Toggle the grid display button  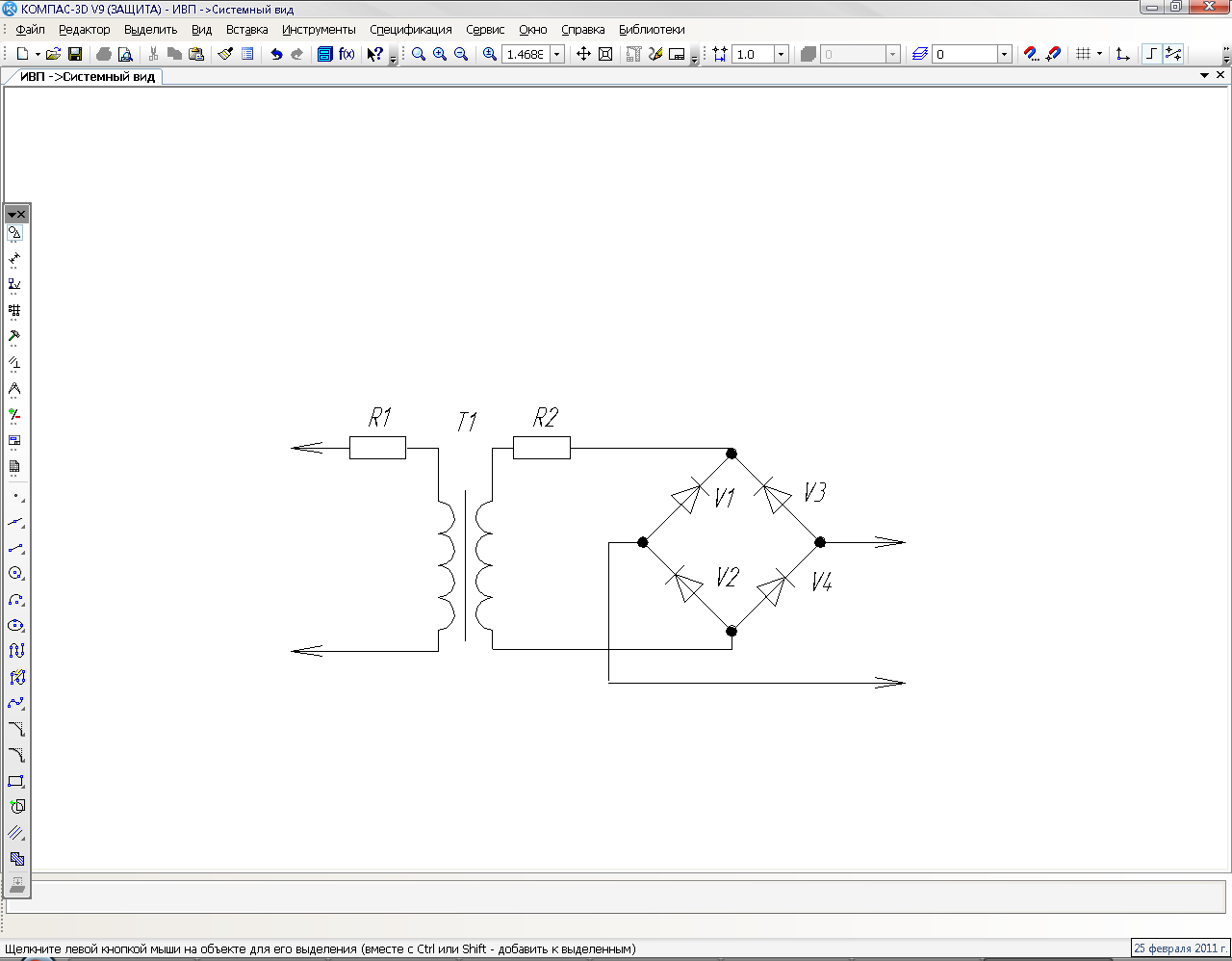(1083, 55)
